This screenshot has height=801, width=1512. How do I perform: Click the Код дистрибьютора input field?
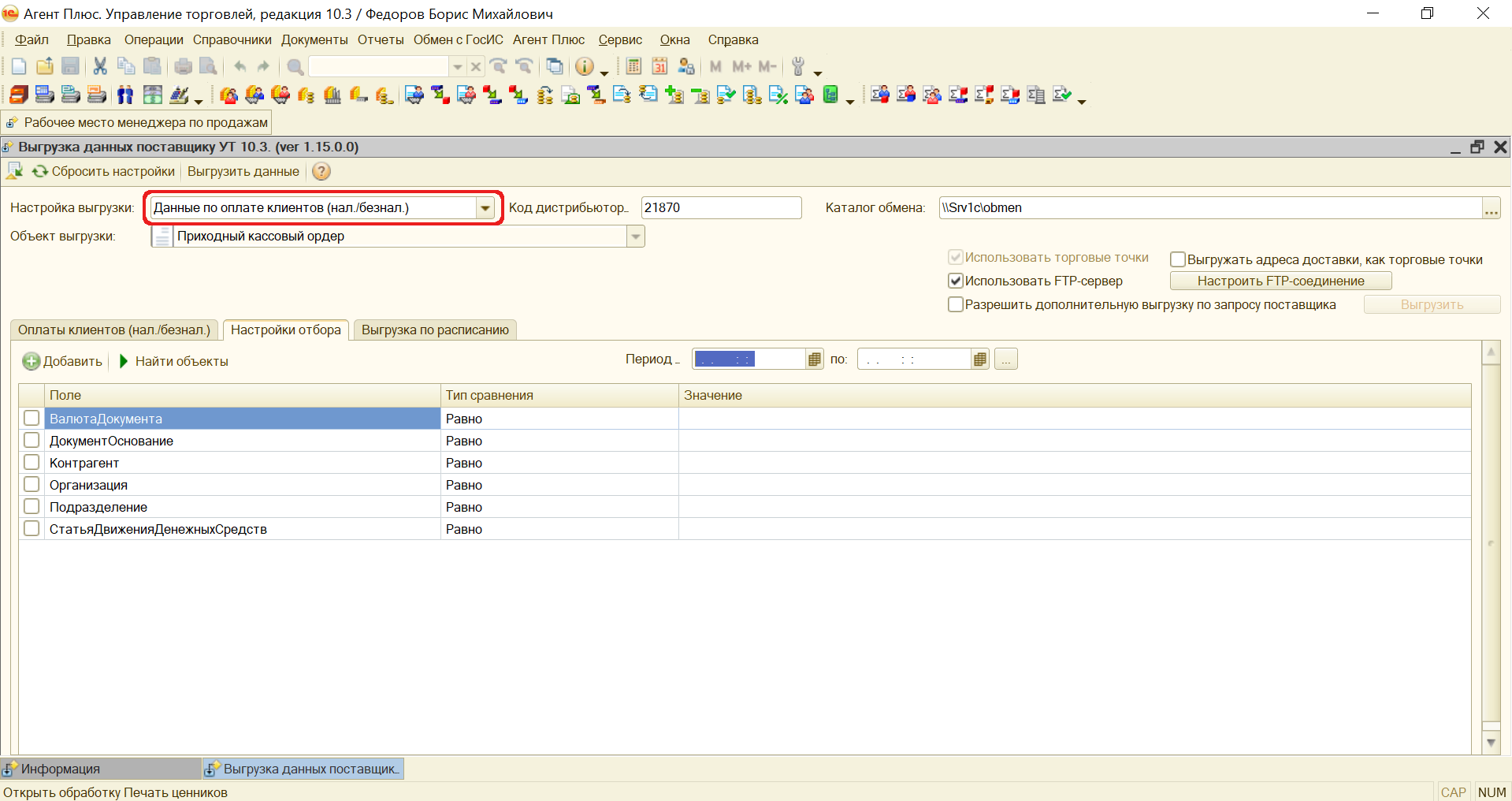pos(720,208)
